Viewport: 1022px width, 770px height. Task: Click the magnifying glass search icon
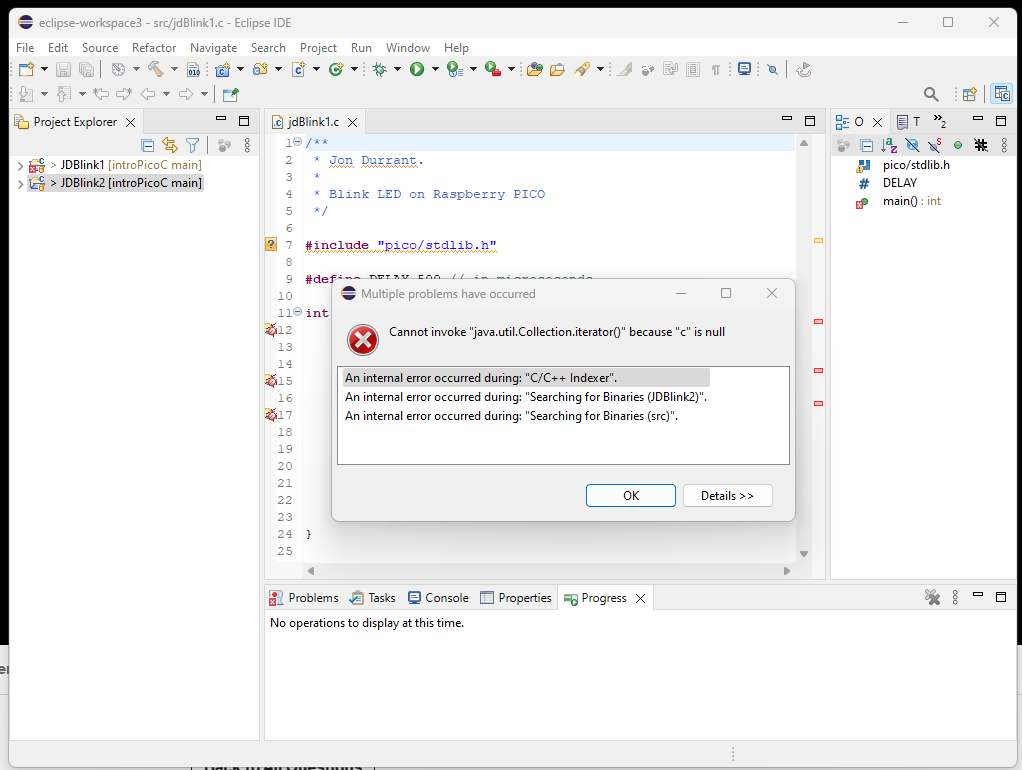pyautogui.click(x=931, y=95)
